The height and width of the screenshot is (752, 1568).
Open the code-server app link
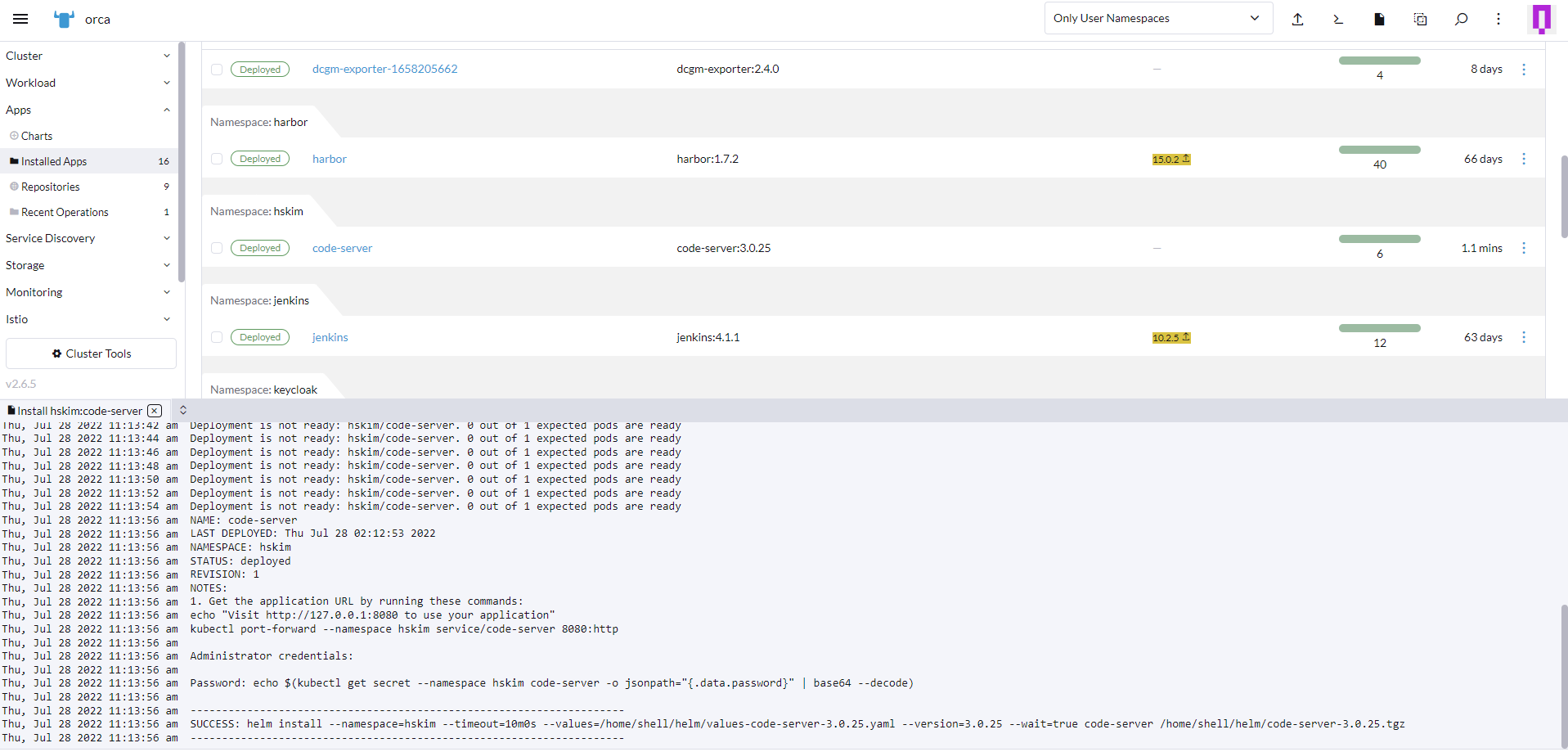[x=342, y=248]
